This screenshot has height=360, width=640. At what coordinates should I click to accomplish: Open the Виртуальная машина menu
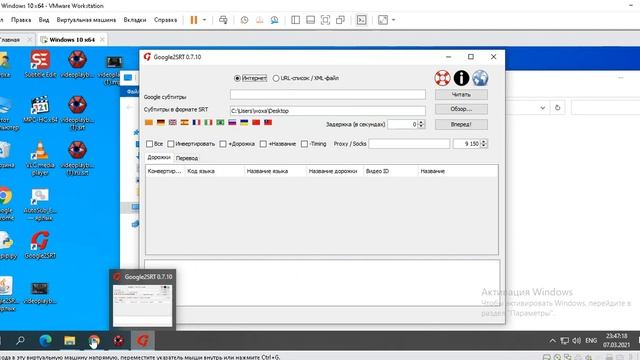click(86, 20)
